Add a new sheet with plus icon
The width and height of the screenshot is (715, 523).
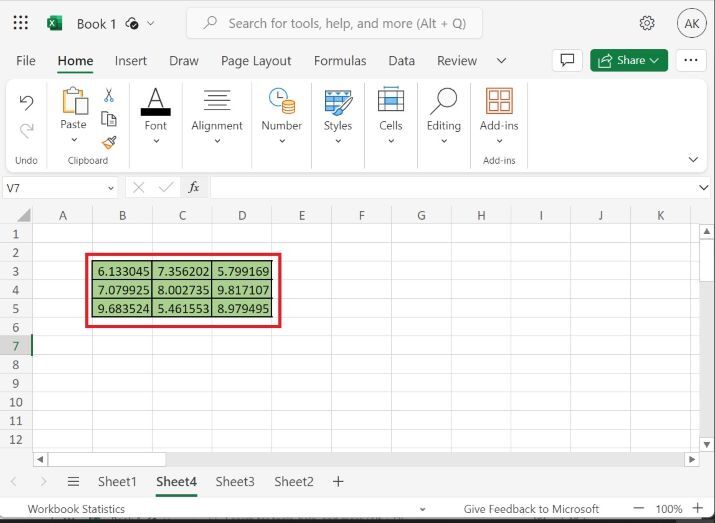click(x=338, y=482)
